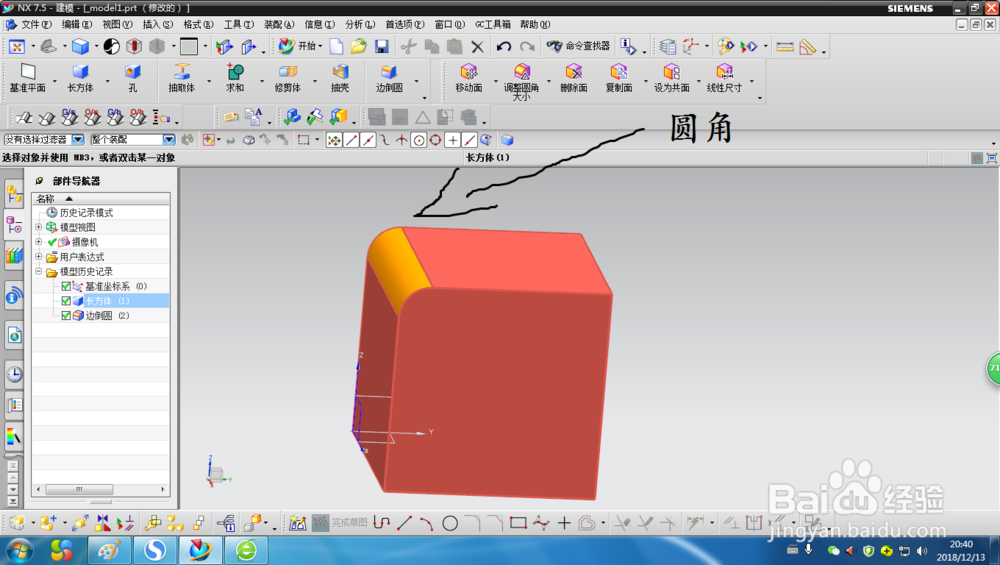Toggle checkbox for 长方体 (1) feature
Screen dimensions: 1000x565
pyautogui.click(x=66, y=301)
